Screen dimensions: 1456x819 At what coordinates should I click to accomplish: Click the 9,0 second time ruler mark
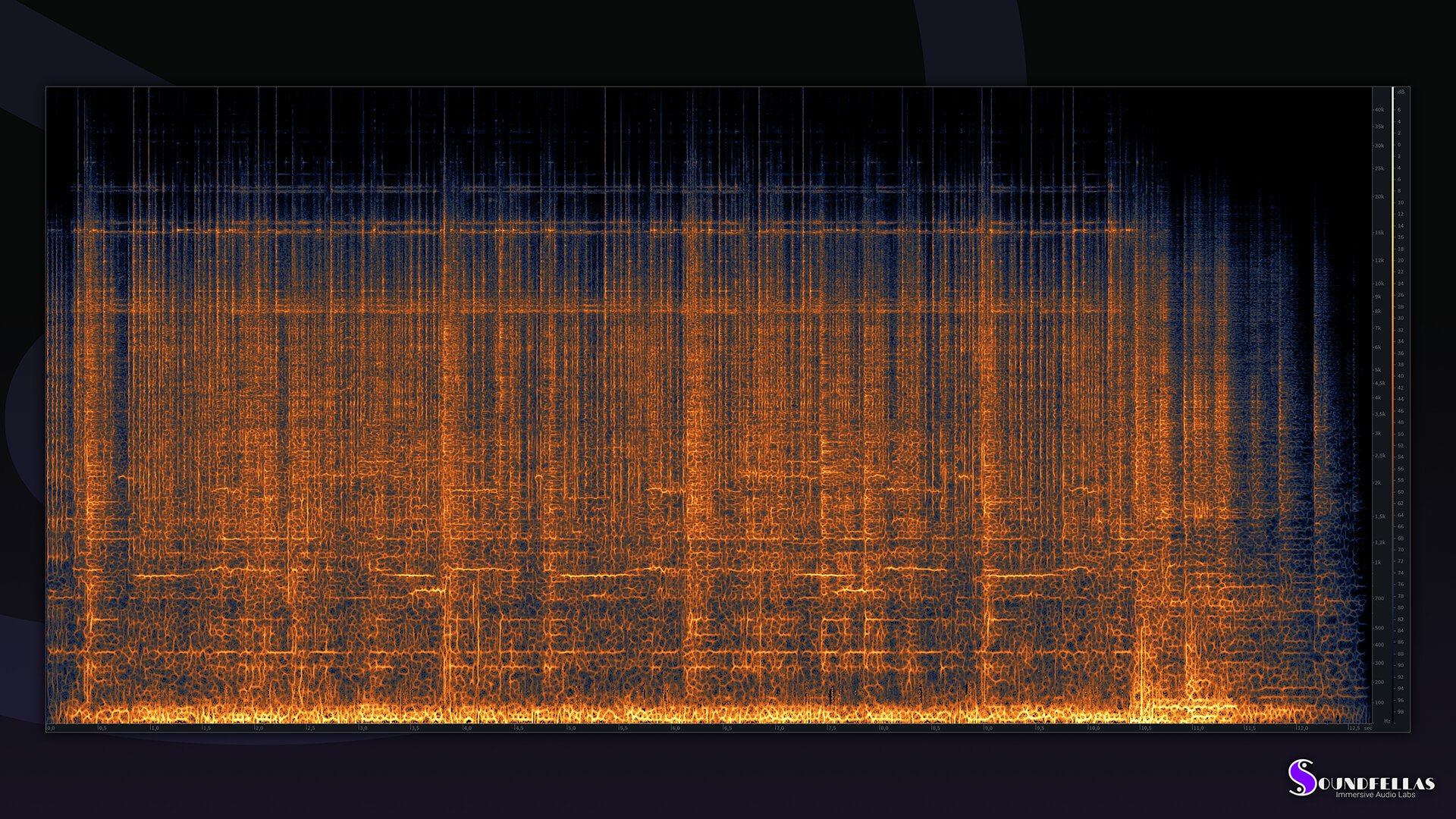(x=987, y=728)
